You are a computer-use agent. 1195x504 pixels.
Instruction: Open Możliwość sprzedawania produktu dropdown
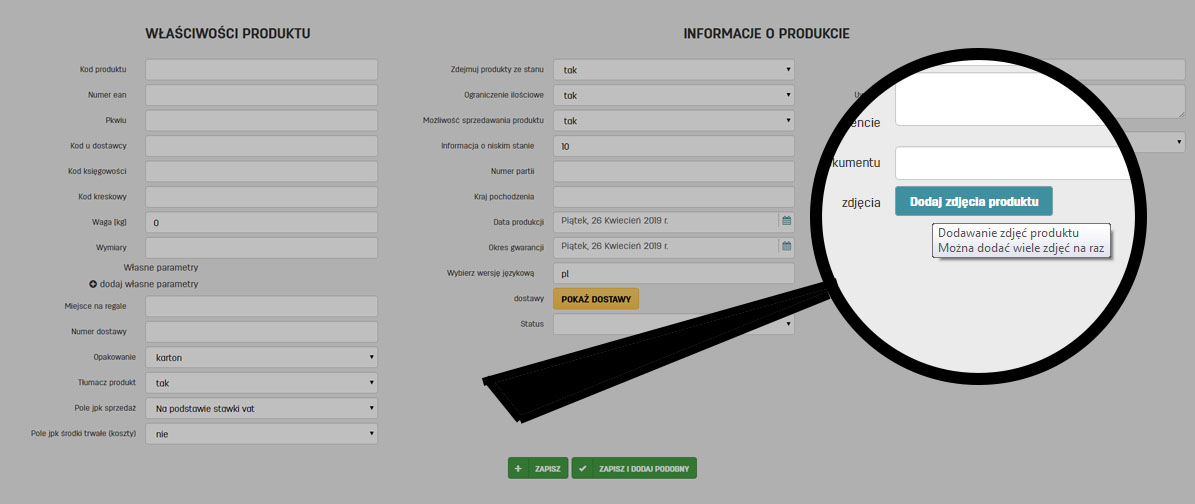[673, 121]
